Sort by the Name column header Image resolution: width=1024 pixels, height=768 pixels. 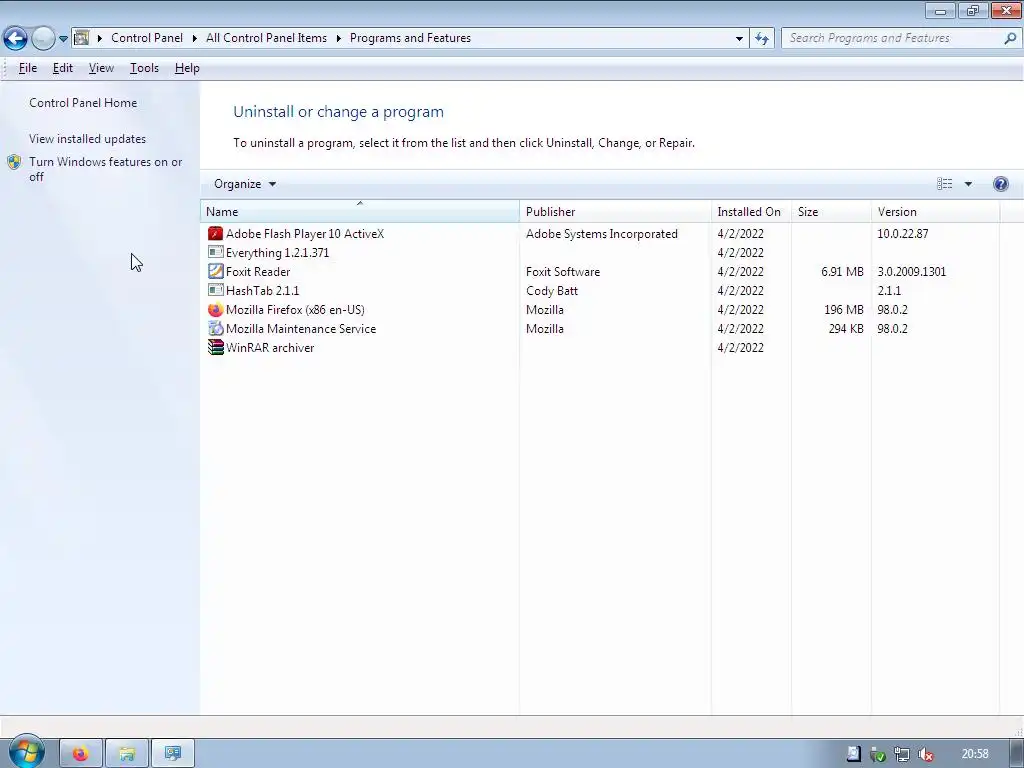360,212
